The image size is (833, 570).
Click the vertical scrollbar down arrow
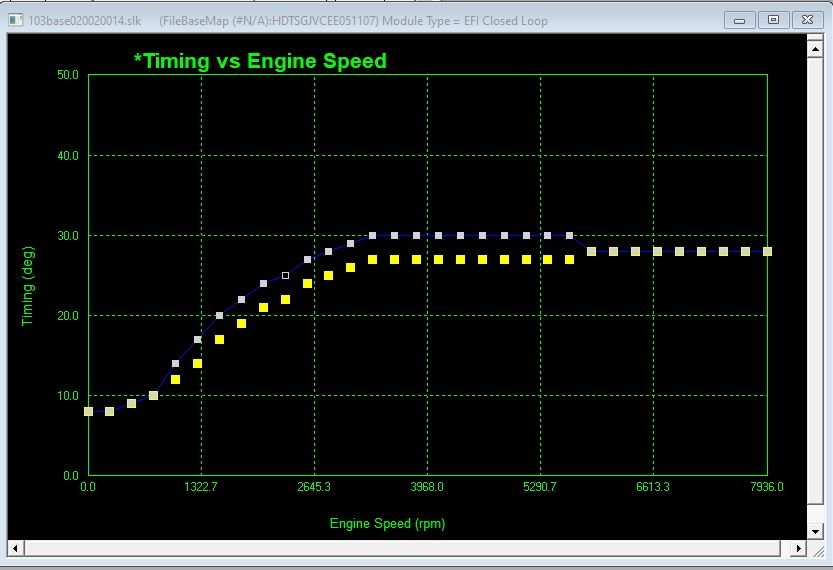click(815, 531)
